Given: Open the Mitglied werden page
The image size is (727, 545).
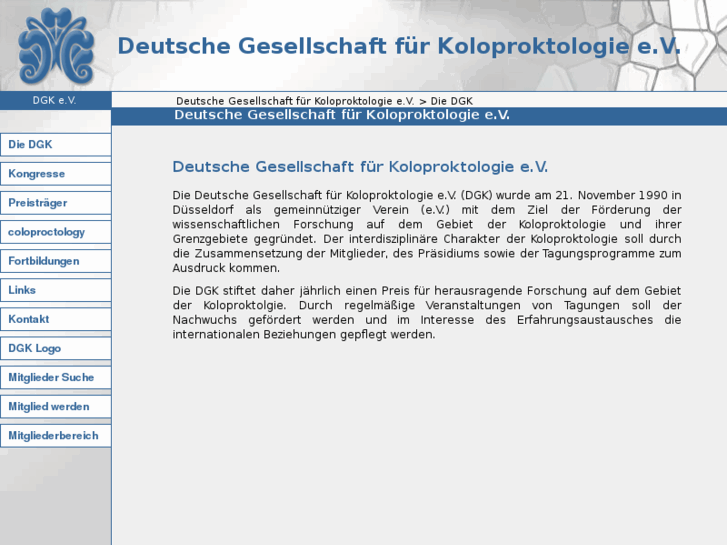Looking at the screenshot, I should coord(56,407).
